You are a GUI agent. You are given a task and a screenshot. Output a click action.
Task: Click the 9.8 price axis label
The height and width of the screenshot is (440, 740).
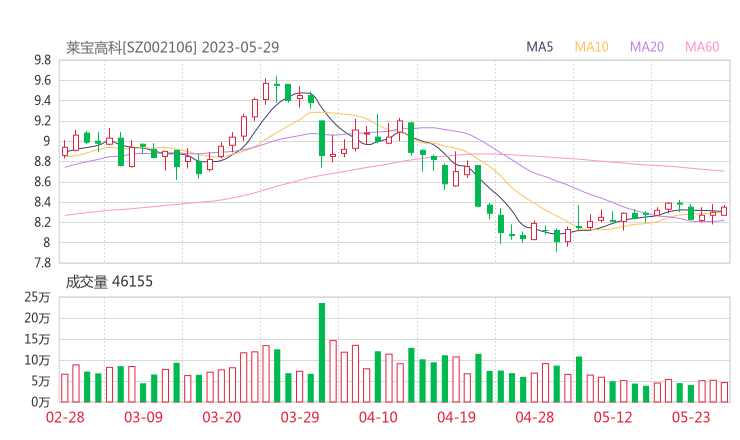[42, 60]
